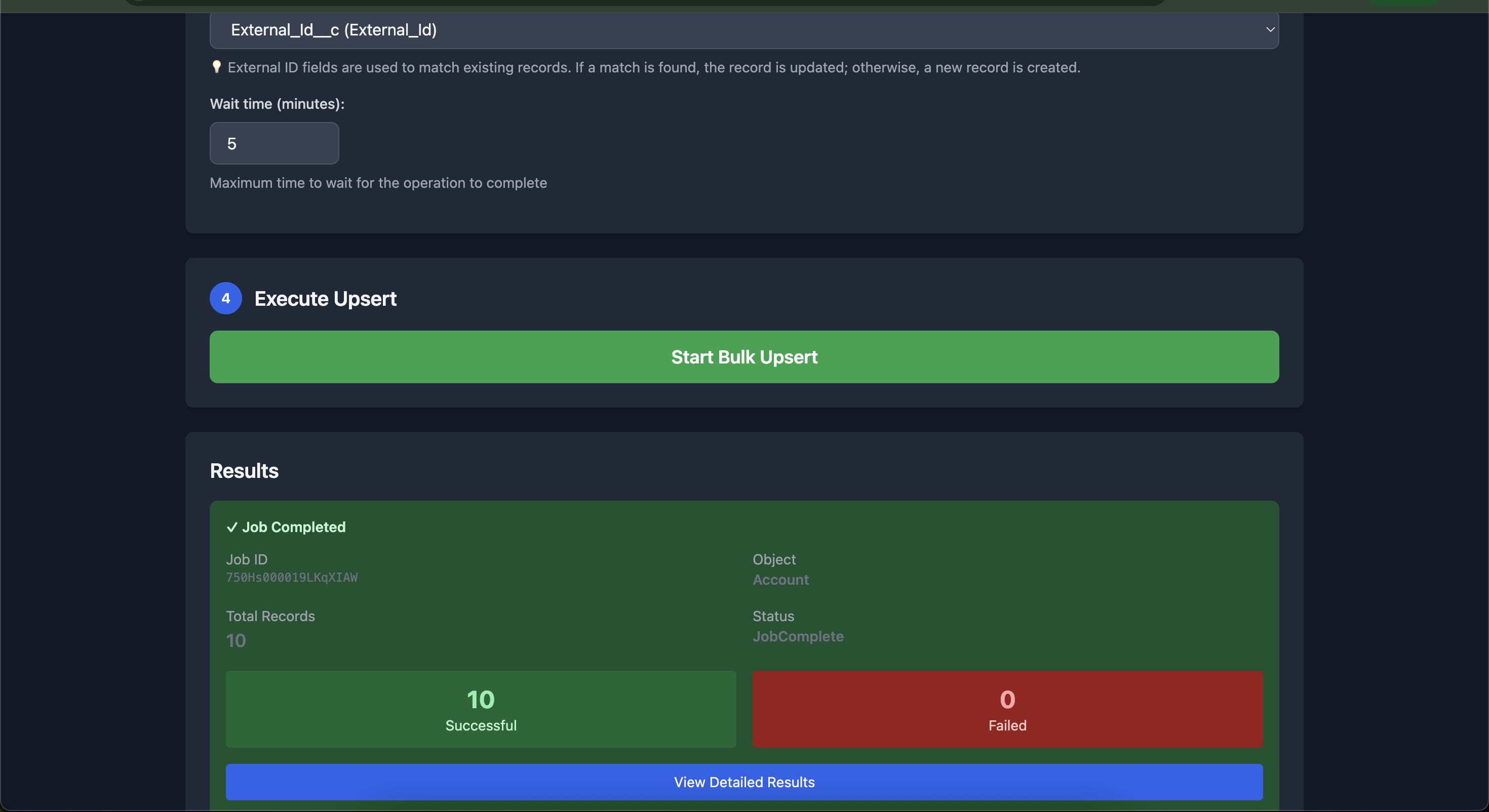Click the Results section heading
Viewport: 1489px width, 812px height.
click(244, 471)
